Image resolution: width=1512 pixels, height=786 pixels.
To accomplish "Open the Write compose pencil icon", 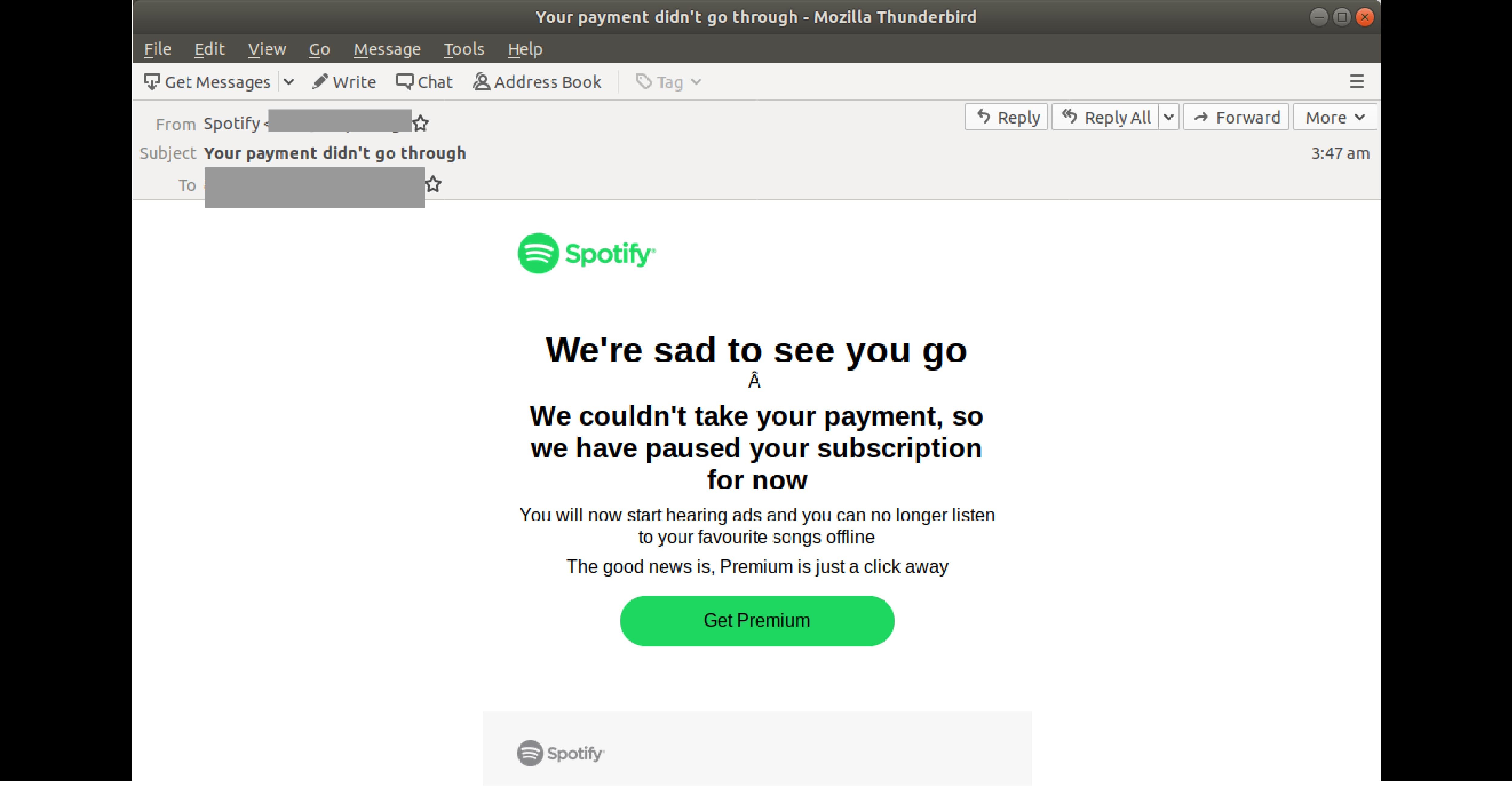I will 320,82.
